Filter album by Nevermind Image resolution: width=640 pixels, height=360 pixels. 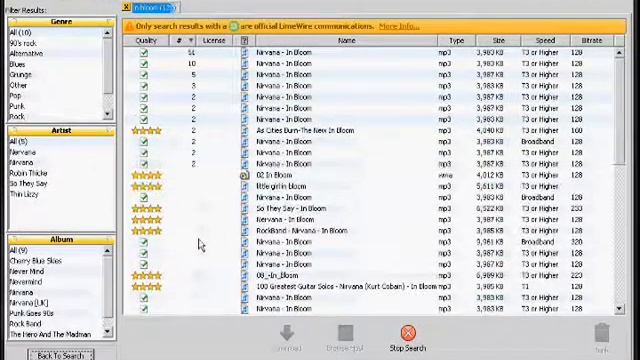[x=25, y=282]
